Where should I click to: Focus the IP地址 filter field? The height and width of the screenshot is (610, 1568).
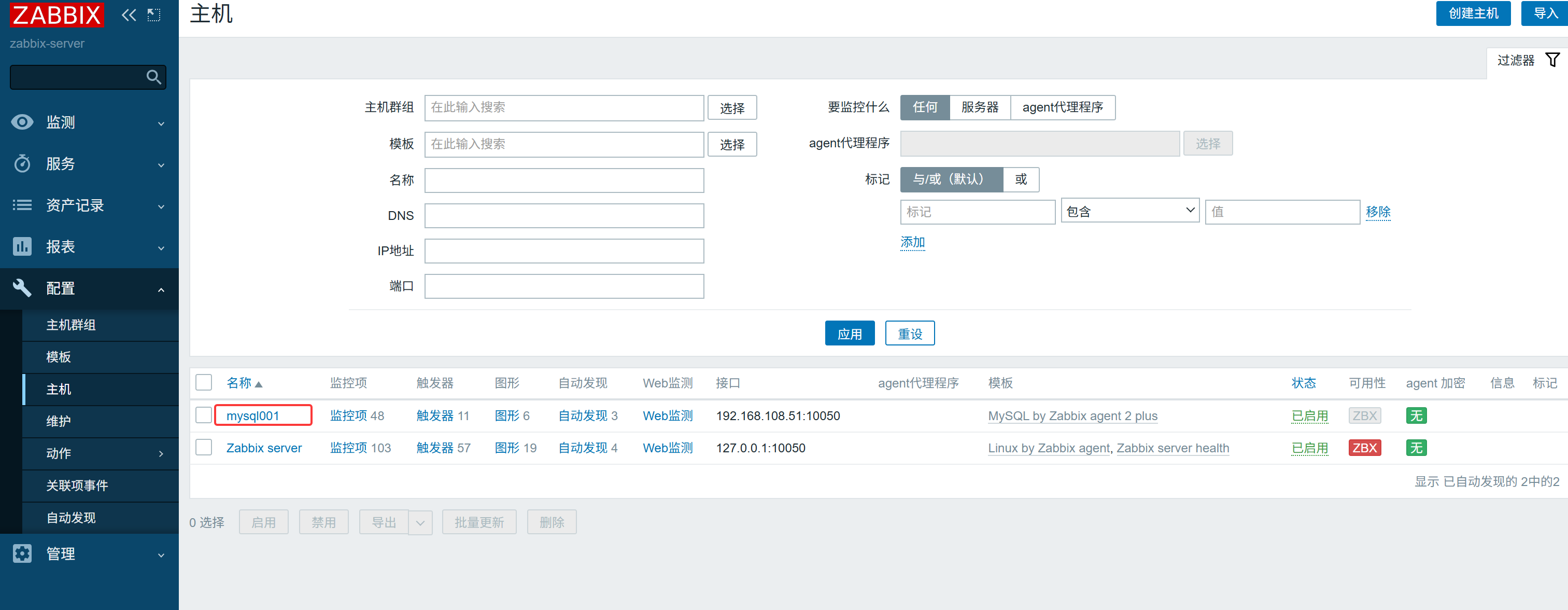[564, 251]
